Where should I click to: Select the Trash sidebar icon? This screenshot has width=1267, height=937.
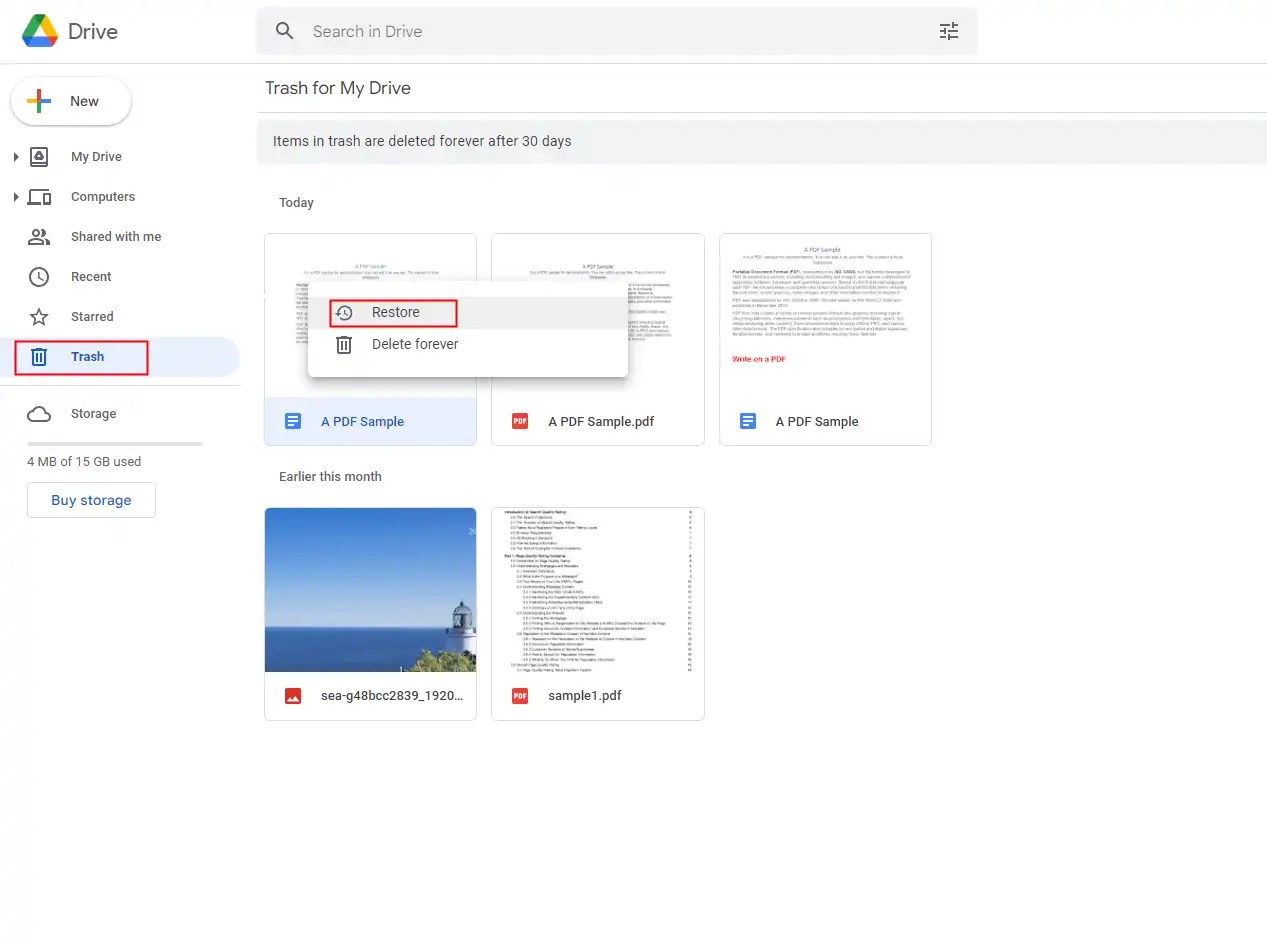[x=38, y=356]
